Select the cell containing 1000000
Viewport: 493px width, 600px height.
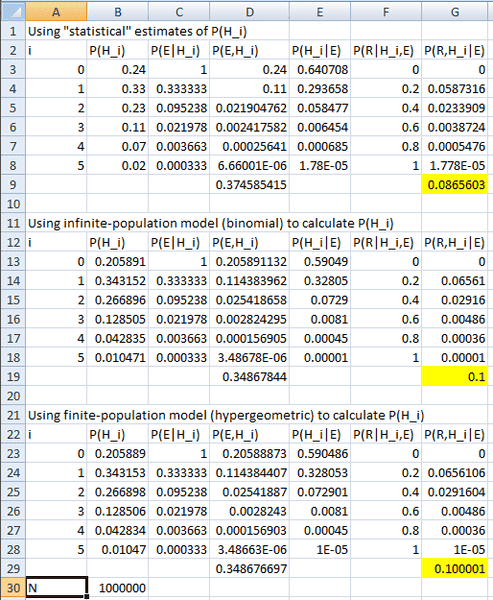pos(118,588)
